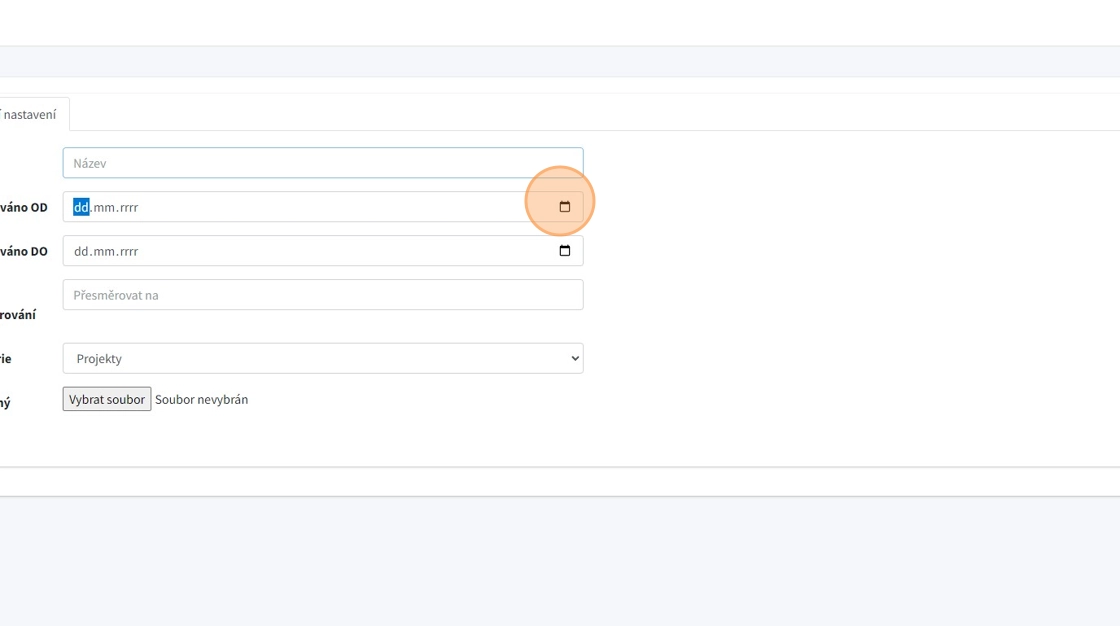Focus the Přesměrovat na input field
The width and height of the screenshot is (1120, 626).
[x=322, y=295]
